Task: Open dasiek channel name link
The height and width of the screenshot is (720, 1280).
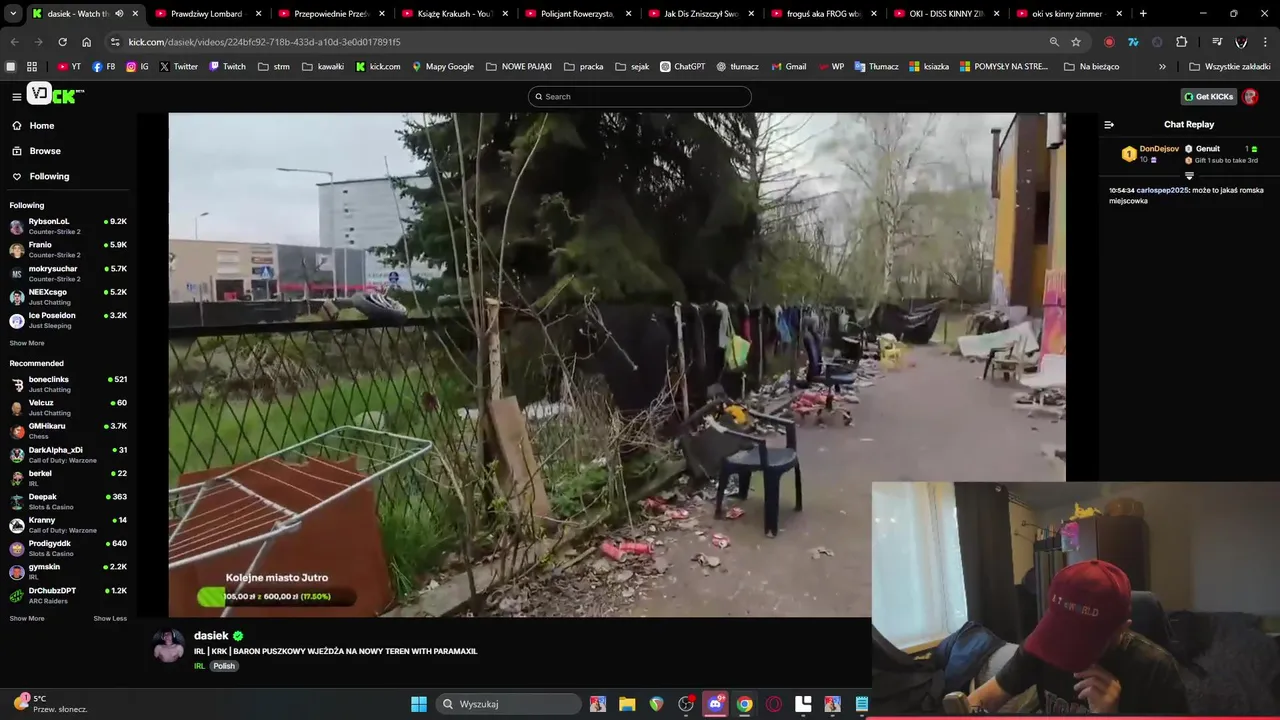Action: 211,635
